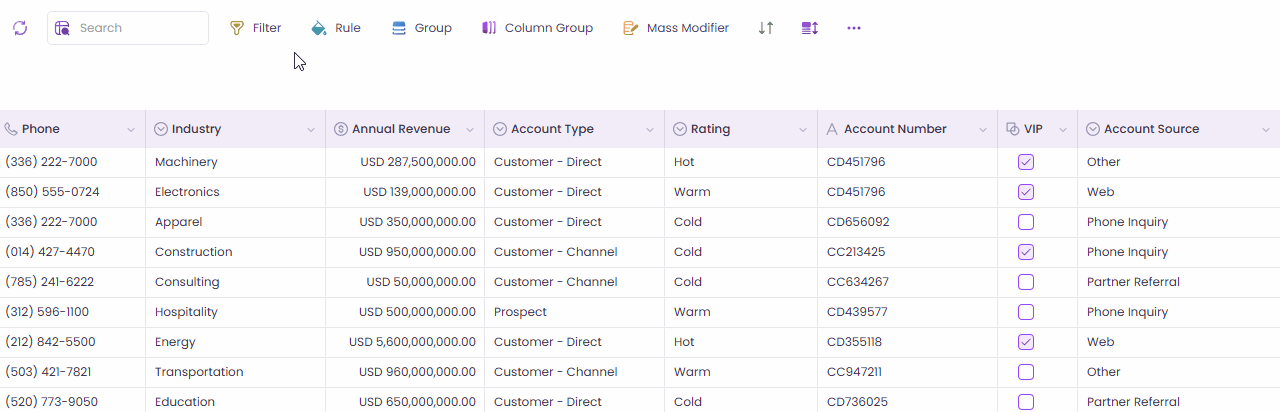Image resolution: width=1280 pixels, height=412 pixels.
Task: Click the VIP column checkbox-type icon
Action: (x=1012, y=129)
